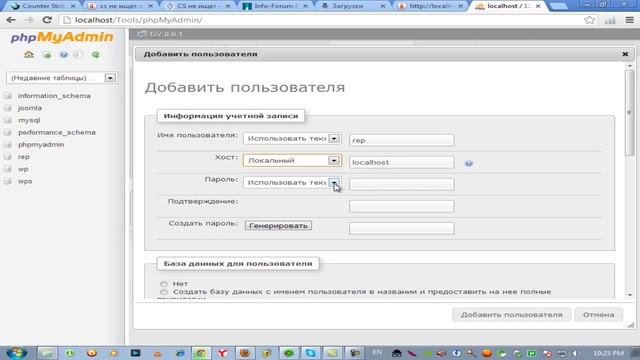
Task: Click the dialog resize grip corner
Action: point(631,325)
